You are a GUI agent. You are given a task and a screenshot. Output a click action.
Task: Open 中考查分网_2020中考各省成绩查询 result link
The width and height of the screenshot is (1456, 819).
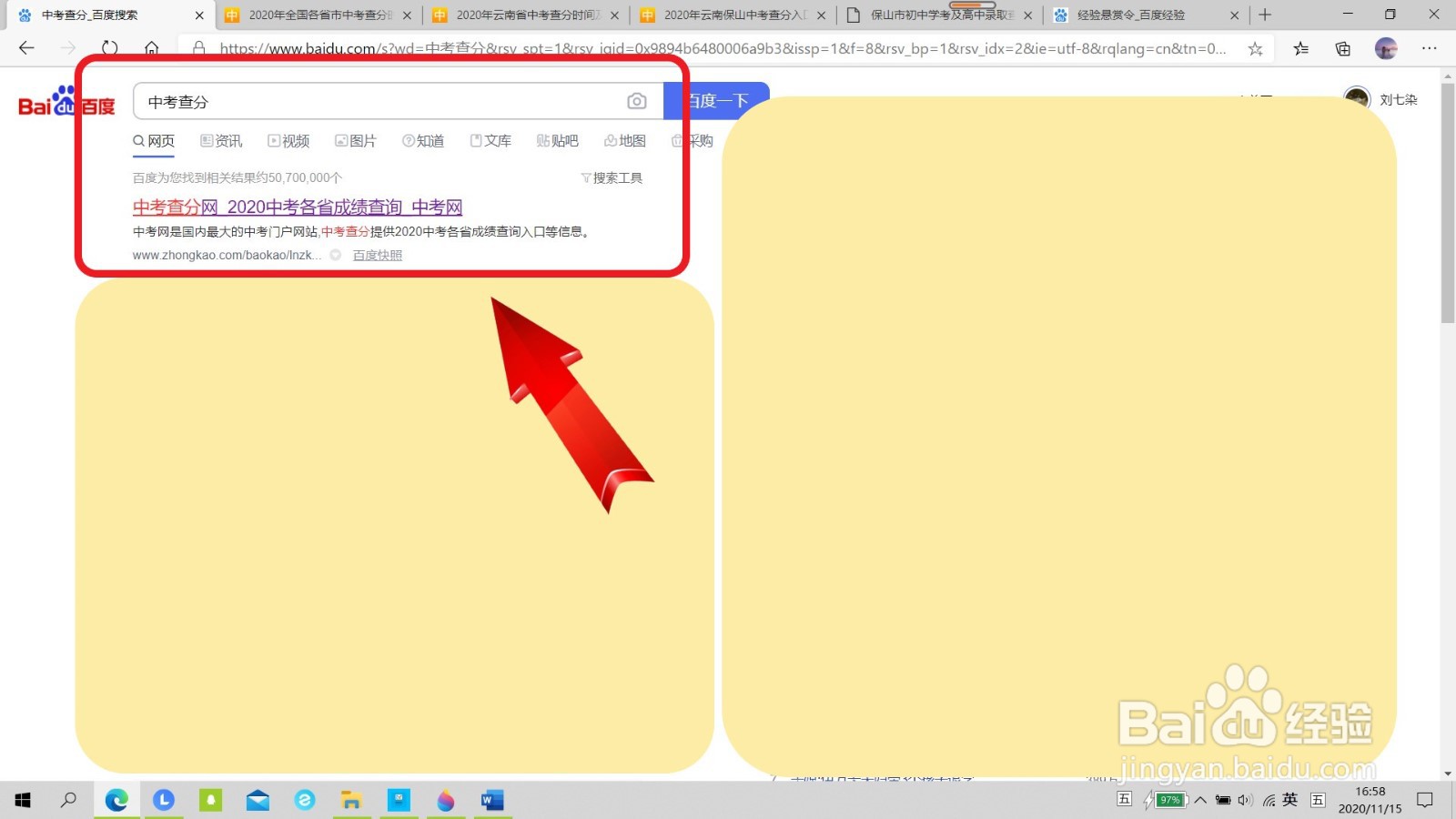(298, 207)
